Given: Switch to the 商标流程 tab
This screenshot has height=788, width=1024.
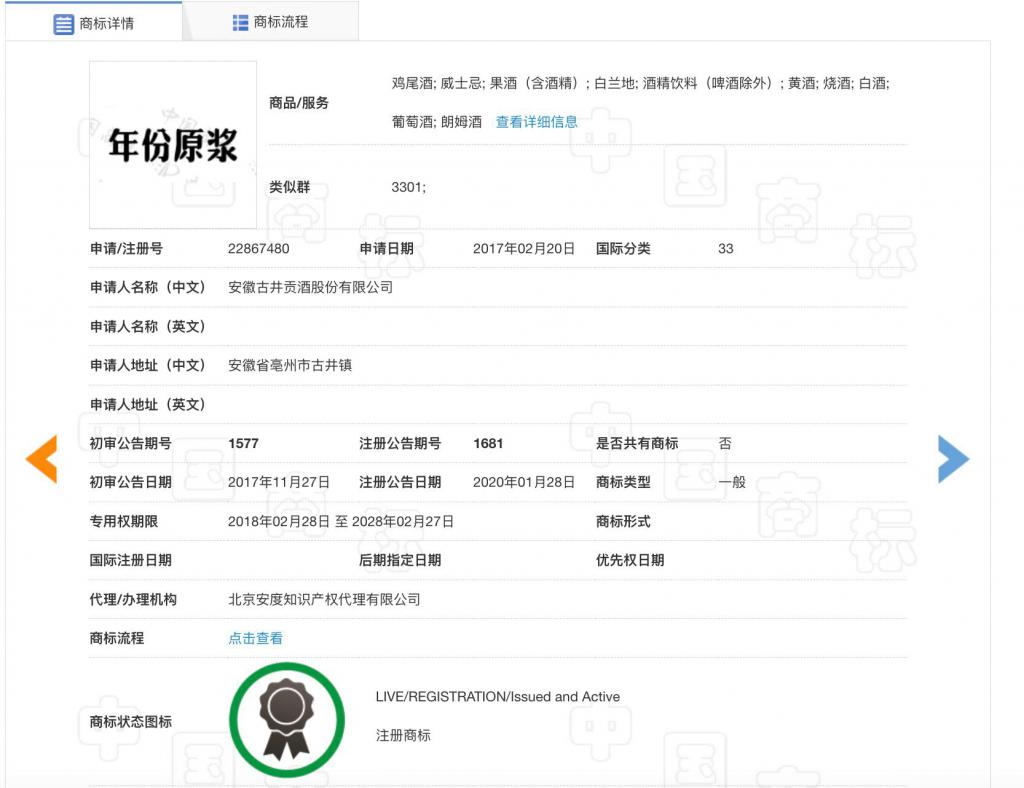Looking at the screenshot, I should pyautogui.click(x=270, y=22).
